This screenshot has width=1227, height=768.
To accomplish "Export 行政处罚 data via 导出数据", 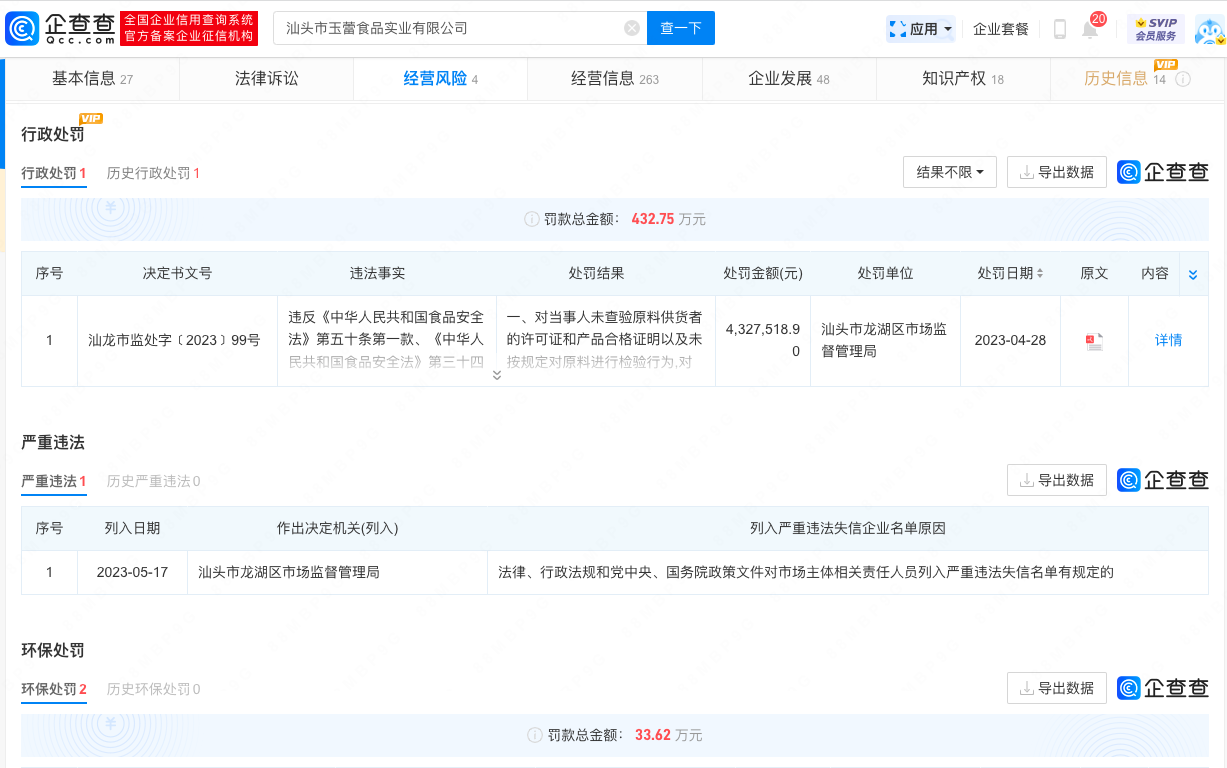I will point(1057,172).
